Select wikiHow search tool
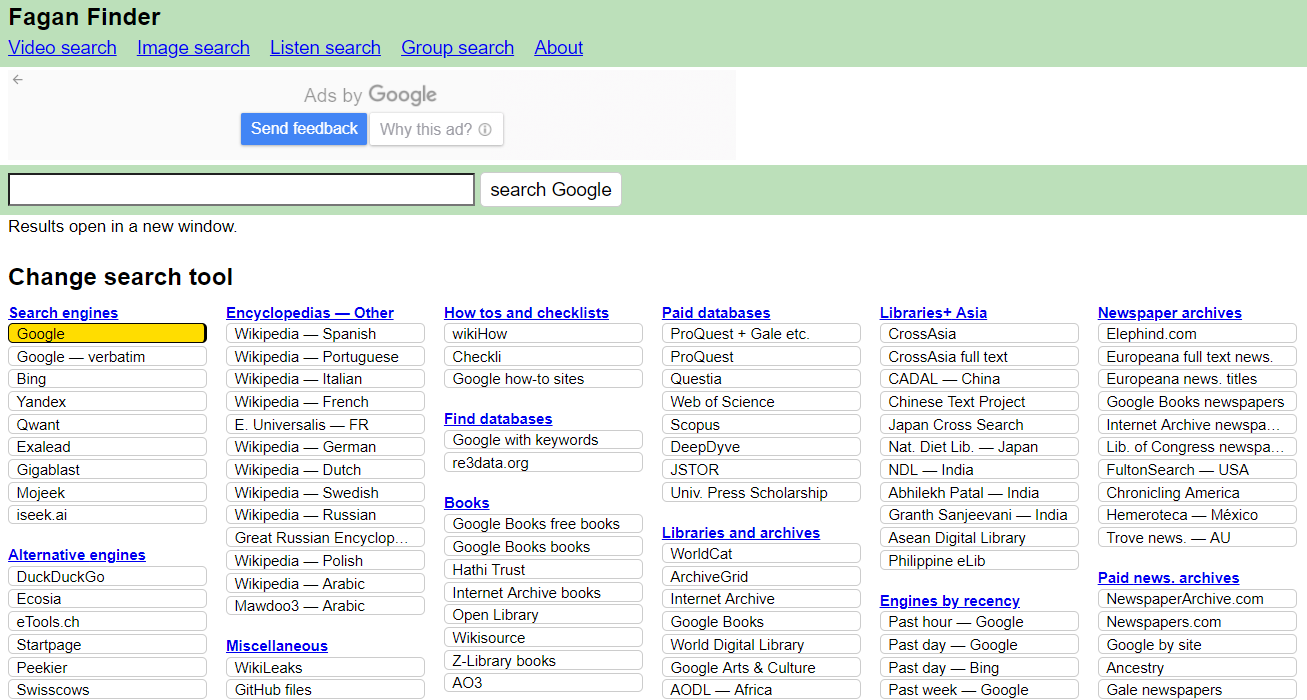The width and height of the screenshot is (1307, 700). pyautogui.click(x=543, y=334)
